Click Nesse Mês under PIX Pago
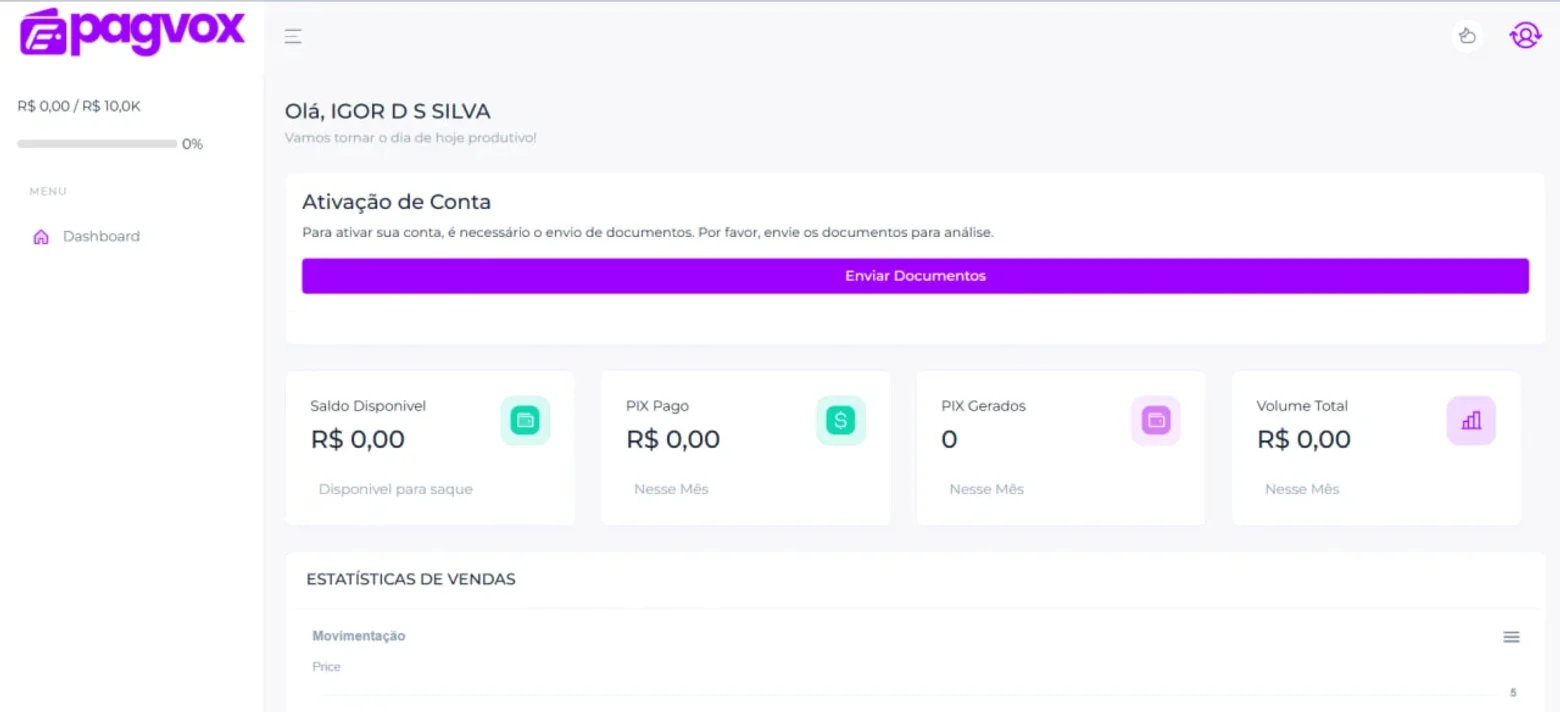 671,489
